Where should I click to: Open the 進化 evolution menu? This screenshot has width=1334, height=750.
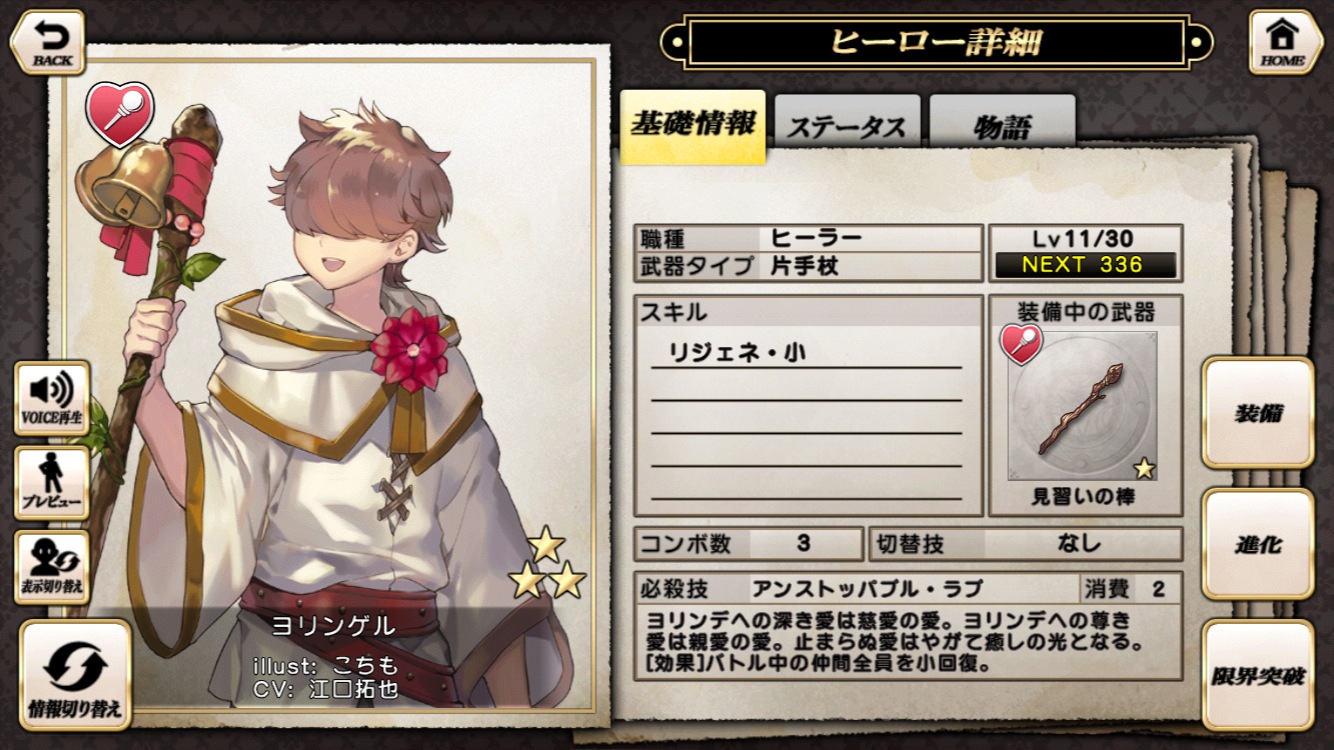click(1257, 544)
